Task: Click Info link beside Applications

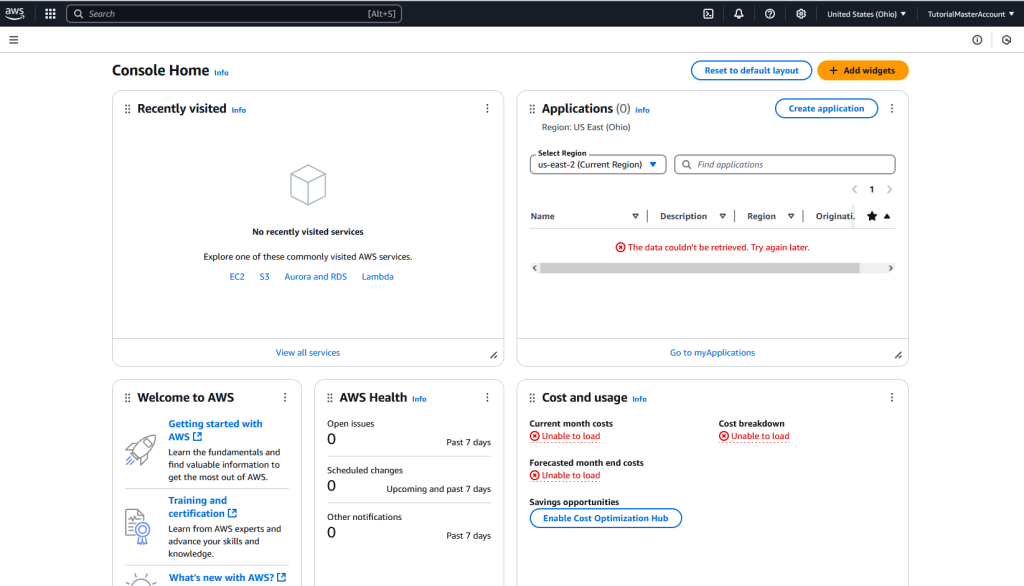Action: [x=643, y=110]
